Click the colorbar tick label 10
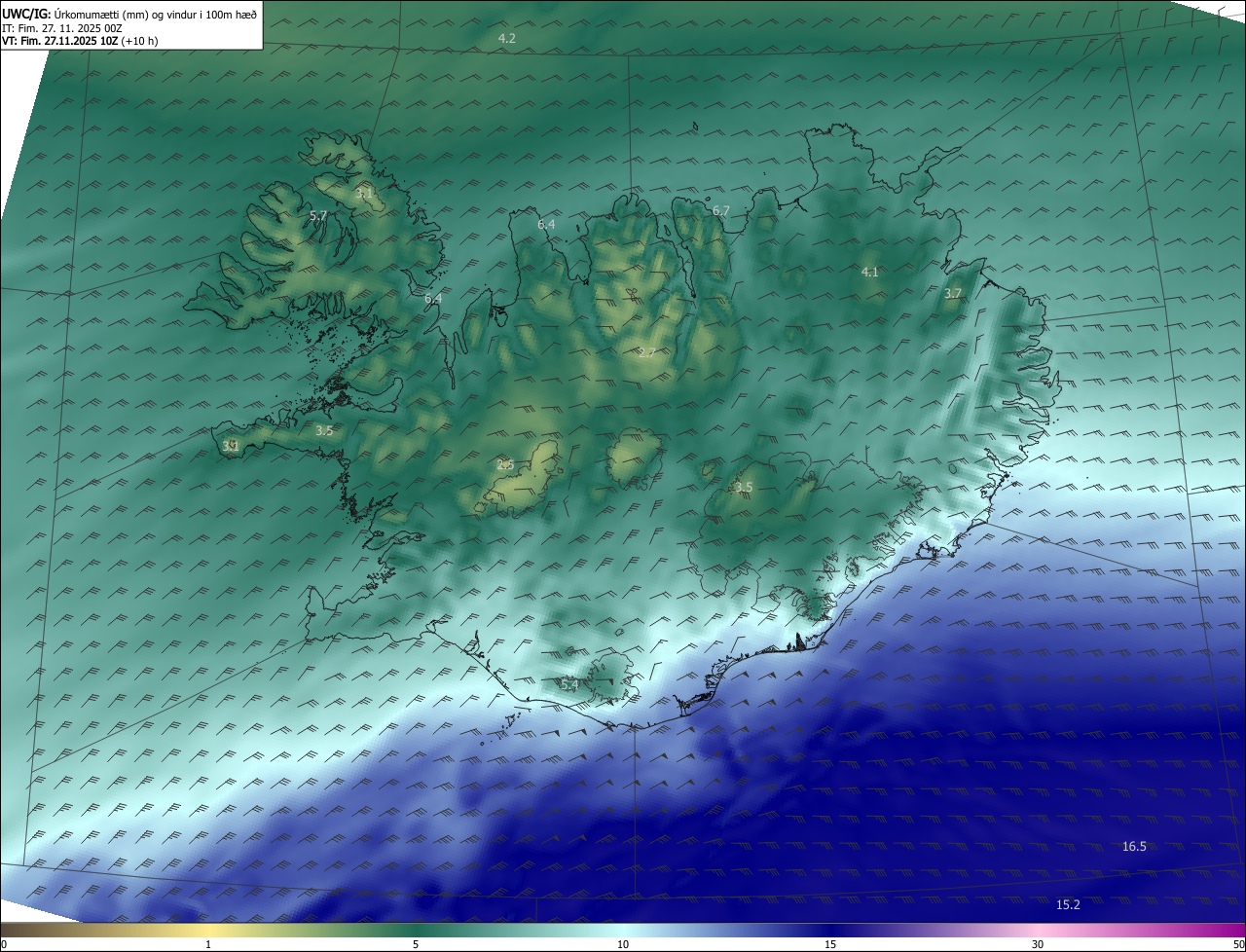Screen dimensions: 1246x952 [x=623, y=944]
